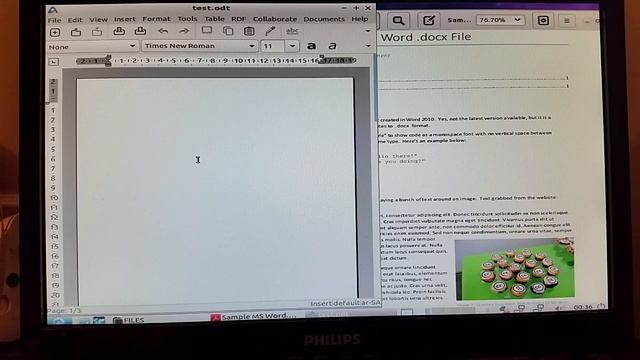Screen dimensions: 640x360
Task: Open the Edit menu
Action: (75, 20)
